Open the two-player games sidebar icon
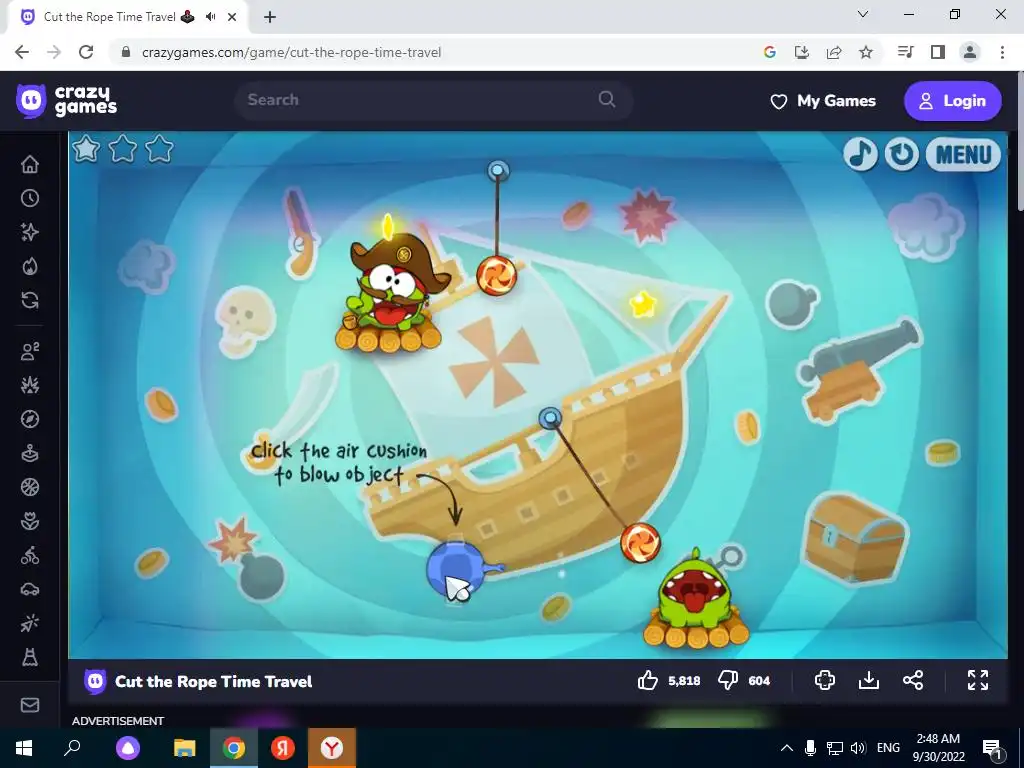 [30, 351]
